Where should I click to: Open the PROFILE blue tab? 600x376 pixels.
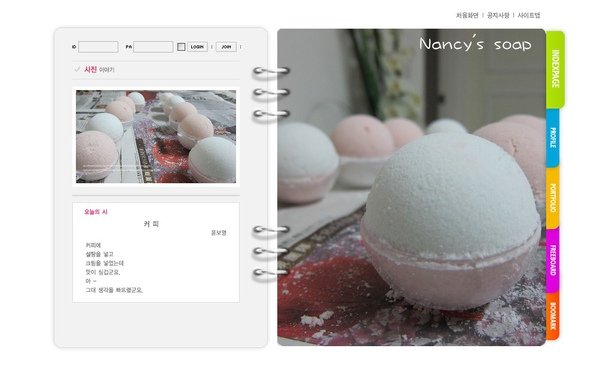point(553,138)
